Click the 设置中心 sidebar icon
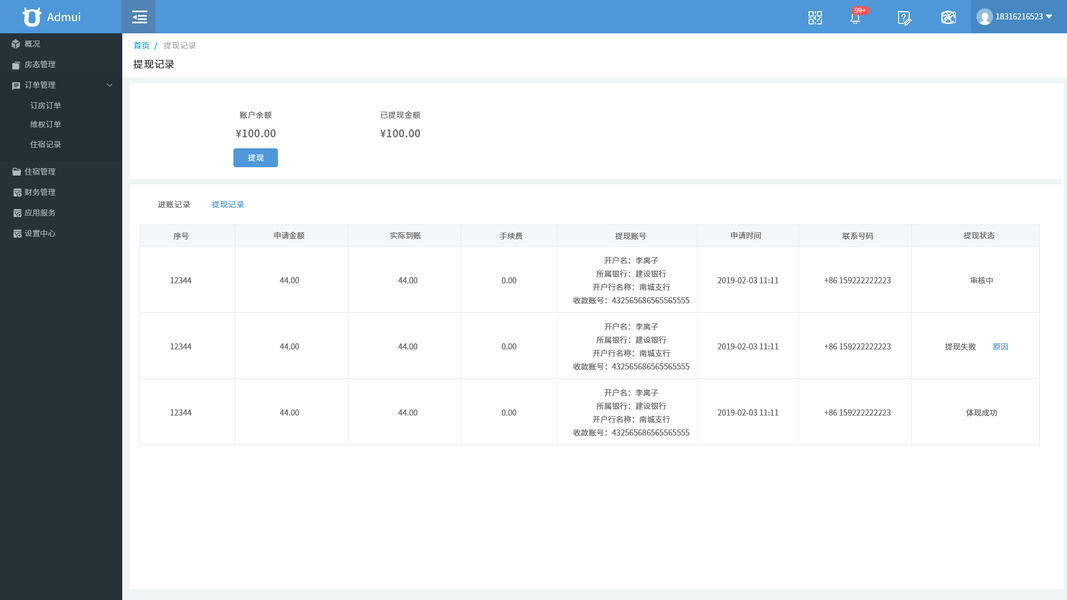 (x=17, y=233)
